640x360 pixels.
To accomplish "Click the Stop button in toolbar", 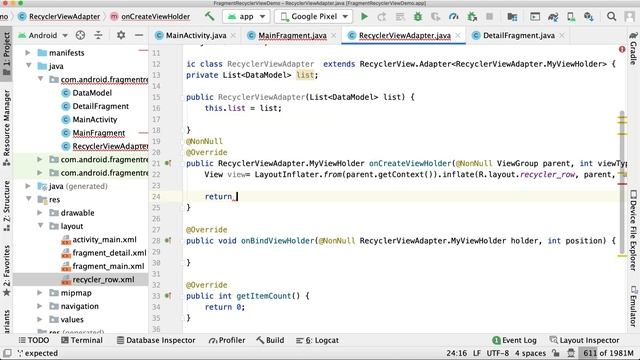I will coord(489,16).
